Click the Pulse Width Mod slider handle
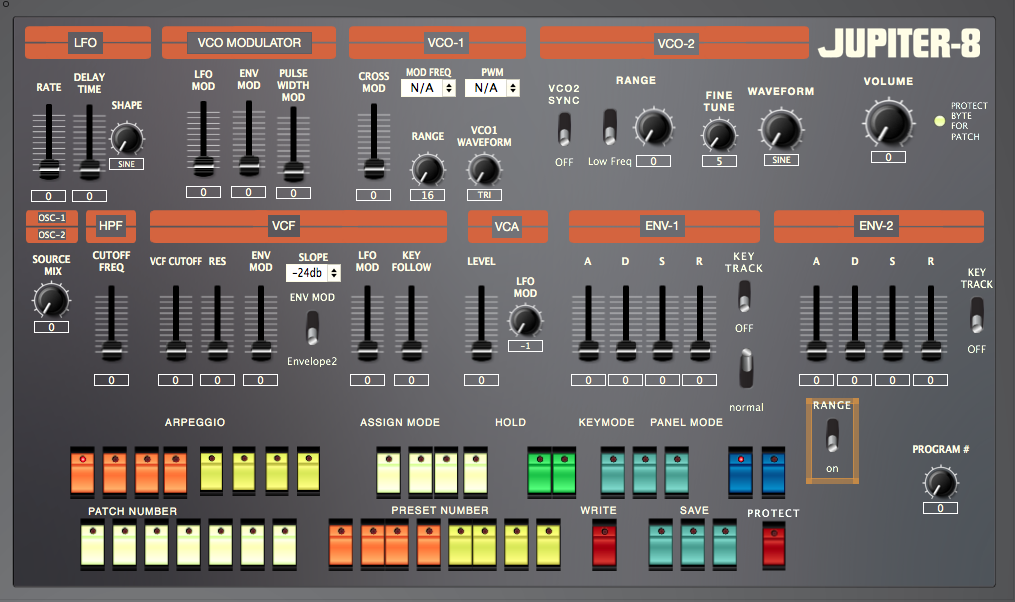This screenshot has height=602, width=1015. [x=293, y=170]
